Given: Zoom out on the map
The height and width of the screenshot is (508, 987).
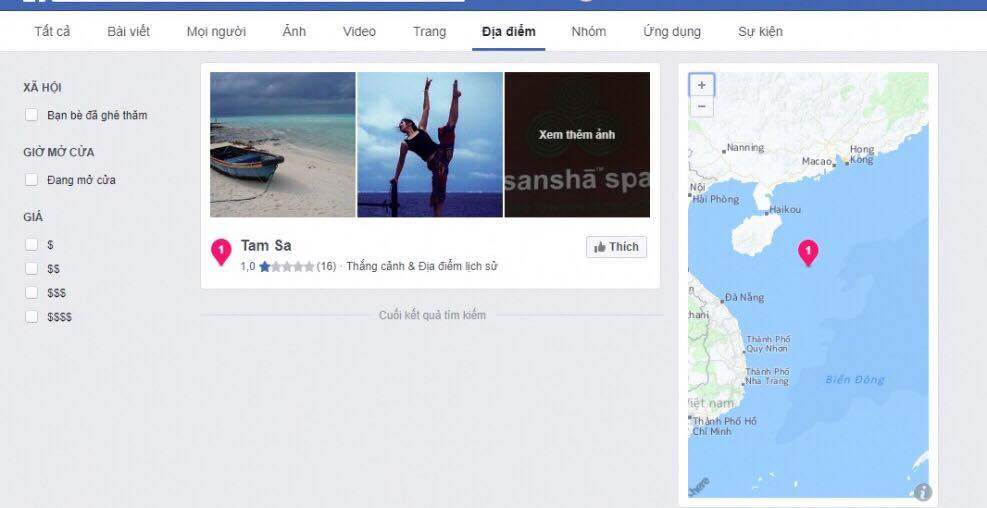Looking at the screenshot, I should tap(701, 106).
